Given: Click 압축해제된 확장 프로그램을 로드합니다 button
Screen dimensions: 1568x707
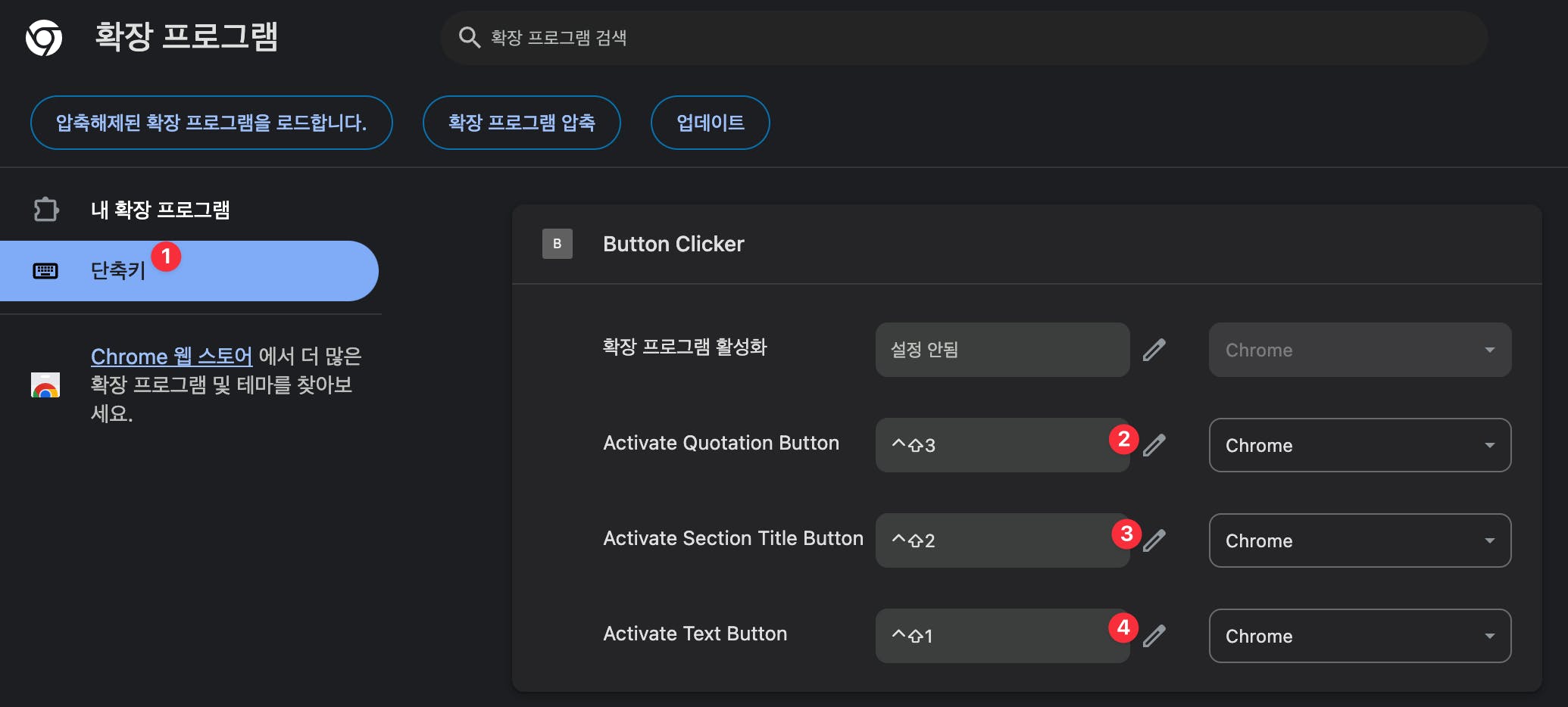Looking at the screenshot, I should tap(211, 123).
